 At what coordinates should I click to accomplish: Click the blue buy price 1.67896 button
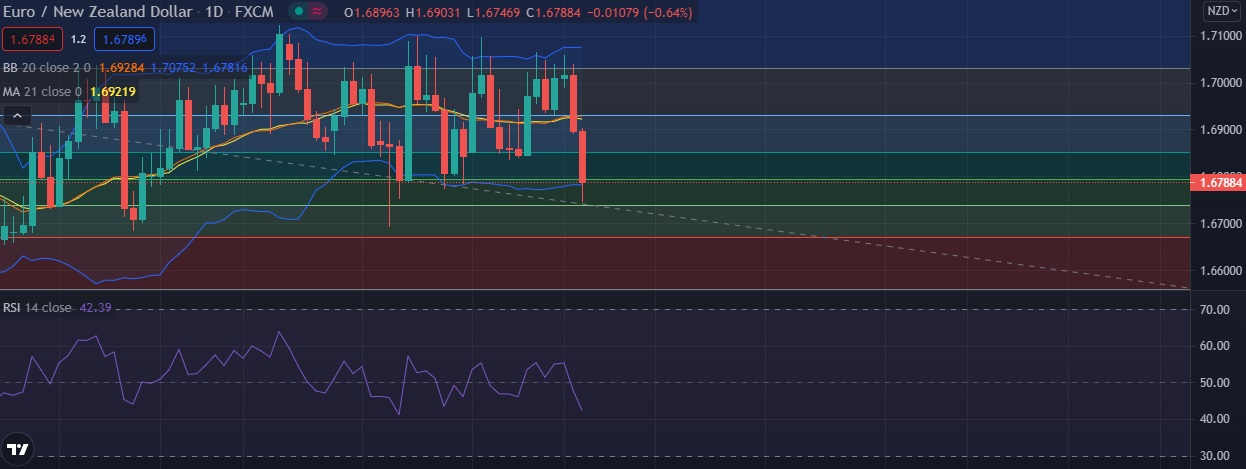[x=124, y=40]
